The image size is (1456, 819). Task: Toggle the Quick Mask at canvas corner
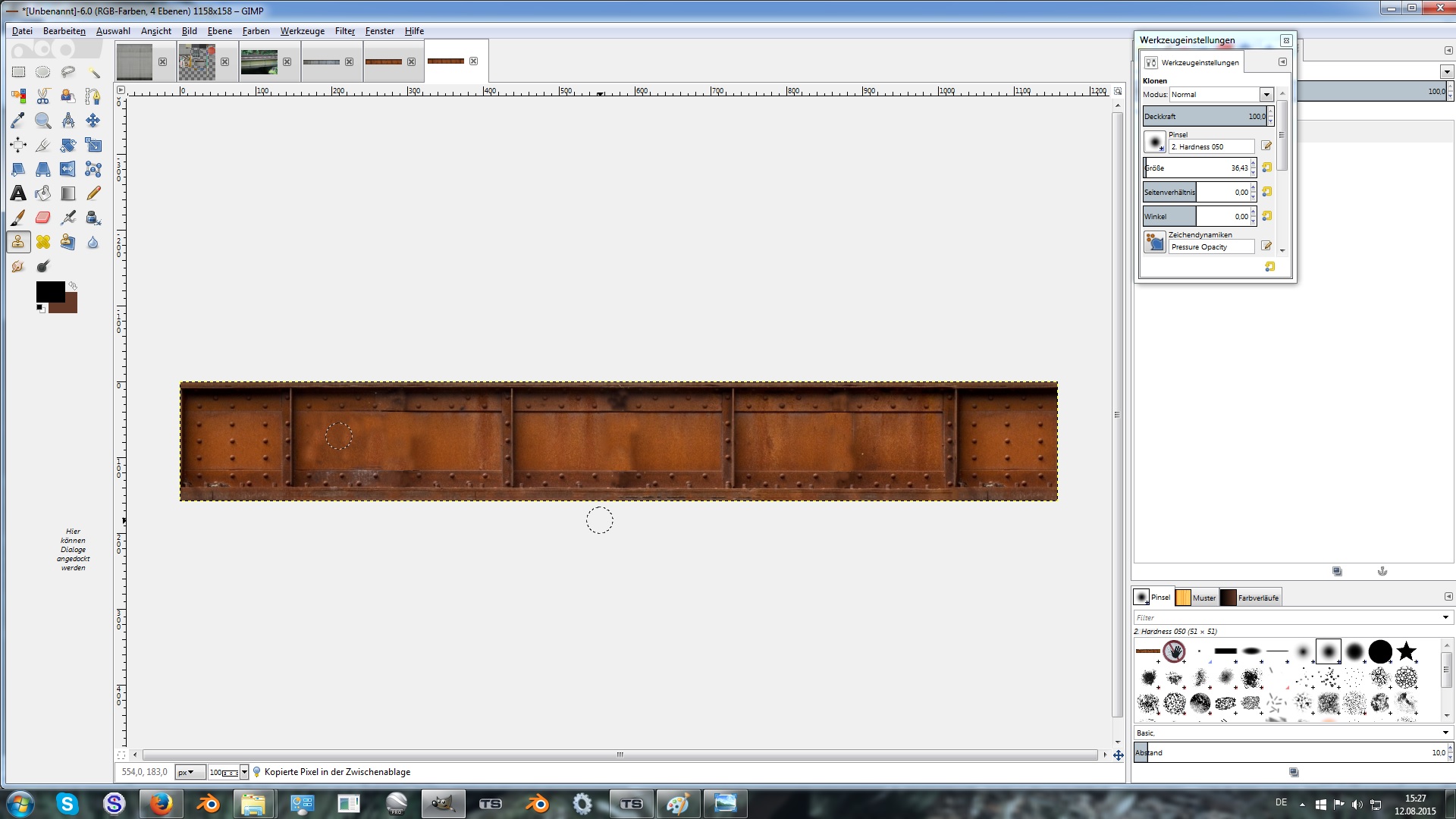click(121, 755)
